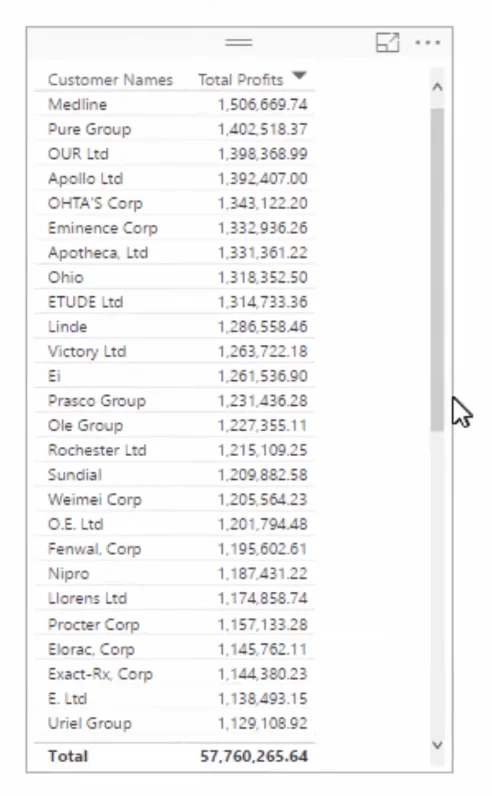Click the scrollbar up arrow
The height and width of the screenshot is (796, 492).
pyautogui.click(x=437, y=87)
